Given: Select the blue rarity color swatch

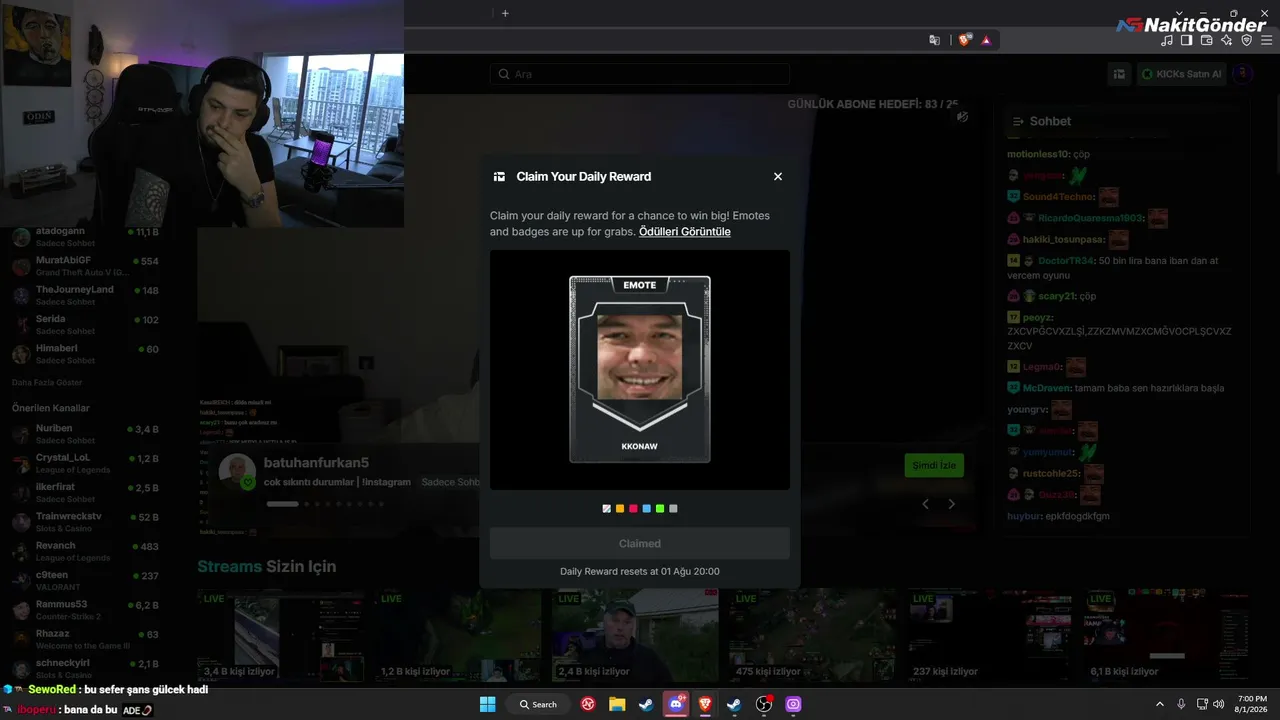Looking at the screenshot, I should pos(647,509).
